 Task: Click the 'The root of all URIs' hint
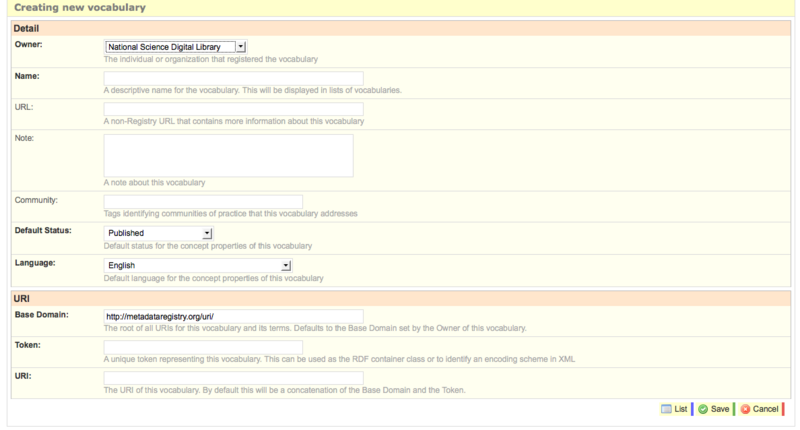pos(315,328)
